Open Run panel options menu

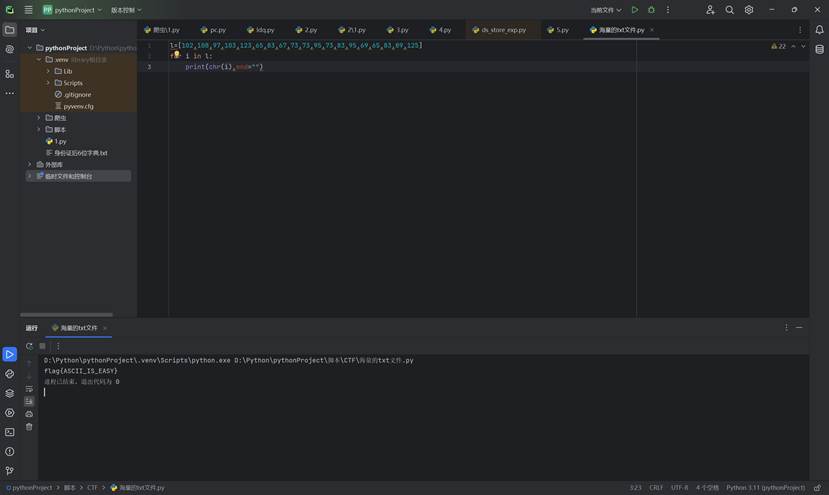click(786, 328)
